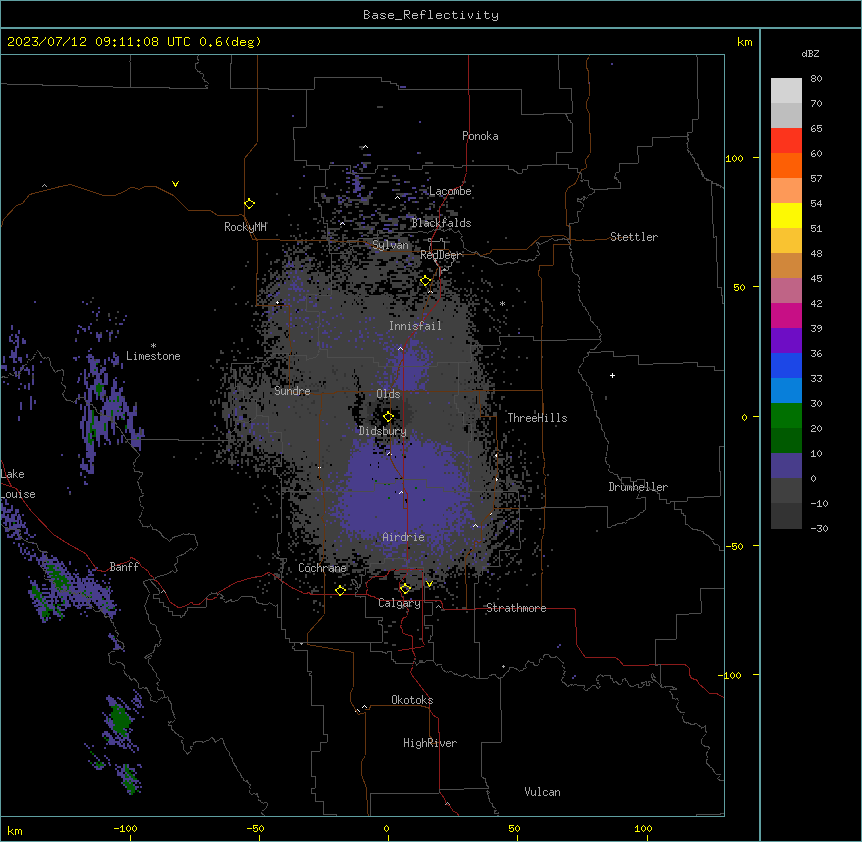Click the RockyMH label
Screen dimensions: 862x842
[245, 227]
